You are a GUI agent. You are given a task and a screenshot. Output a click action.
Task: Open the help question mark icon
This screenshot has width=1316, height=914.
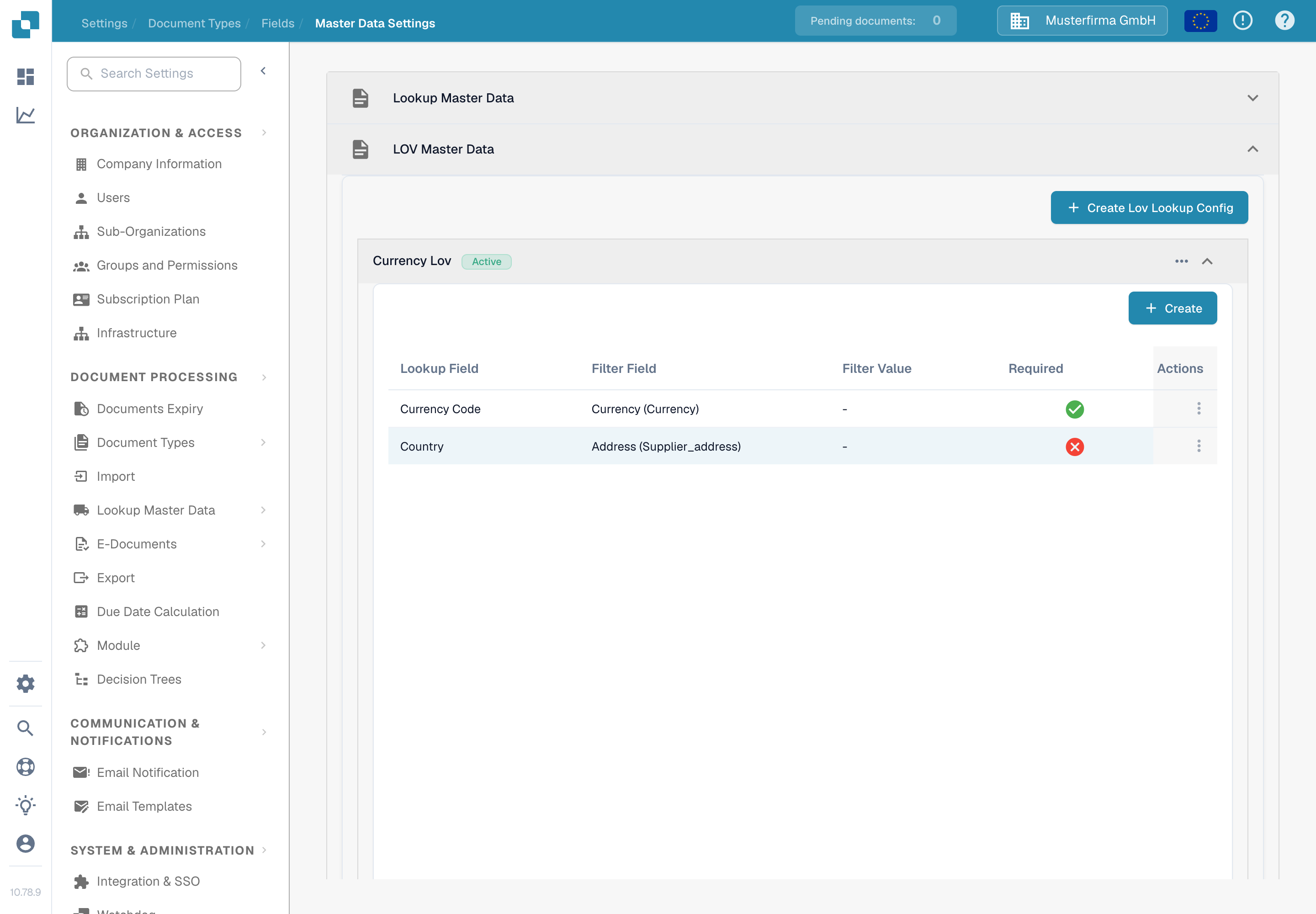point(1284,21)
